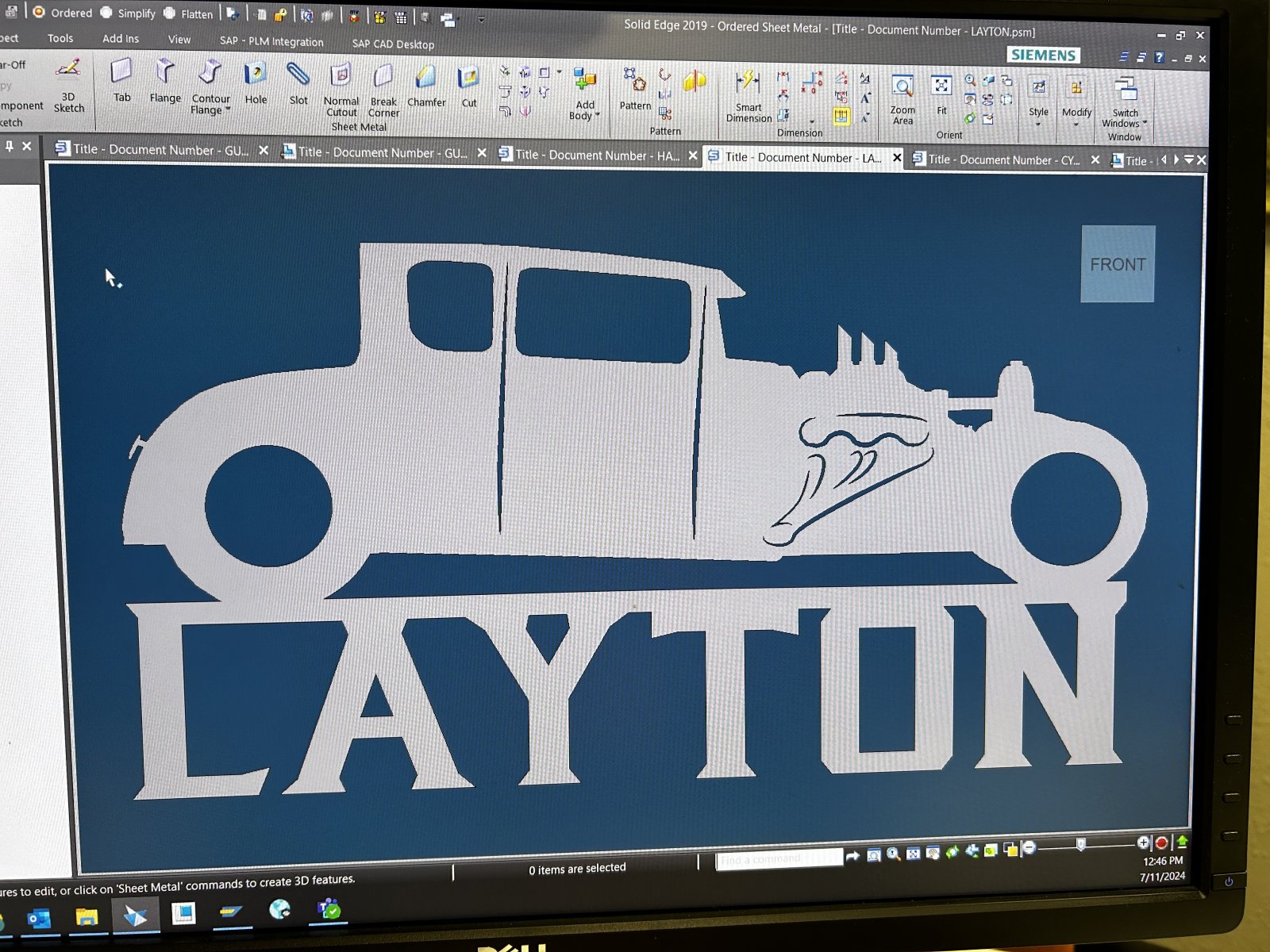The image size is (1270, 952).
Task: Click the Find a command search box
Action: pos(779,859)
